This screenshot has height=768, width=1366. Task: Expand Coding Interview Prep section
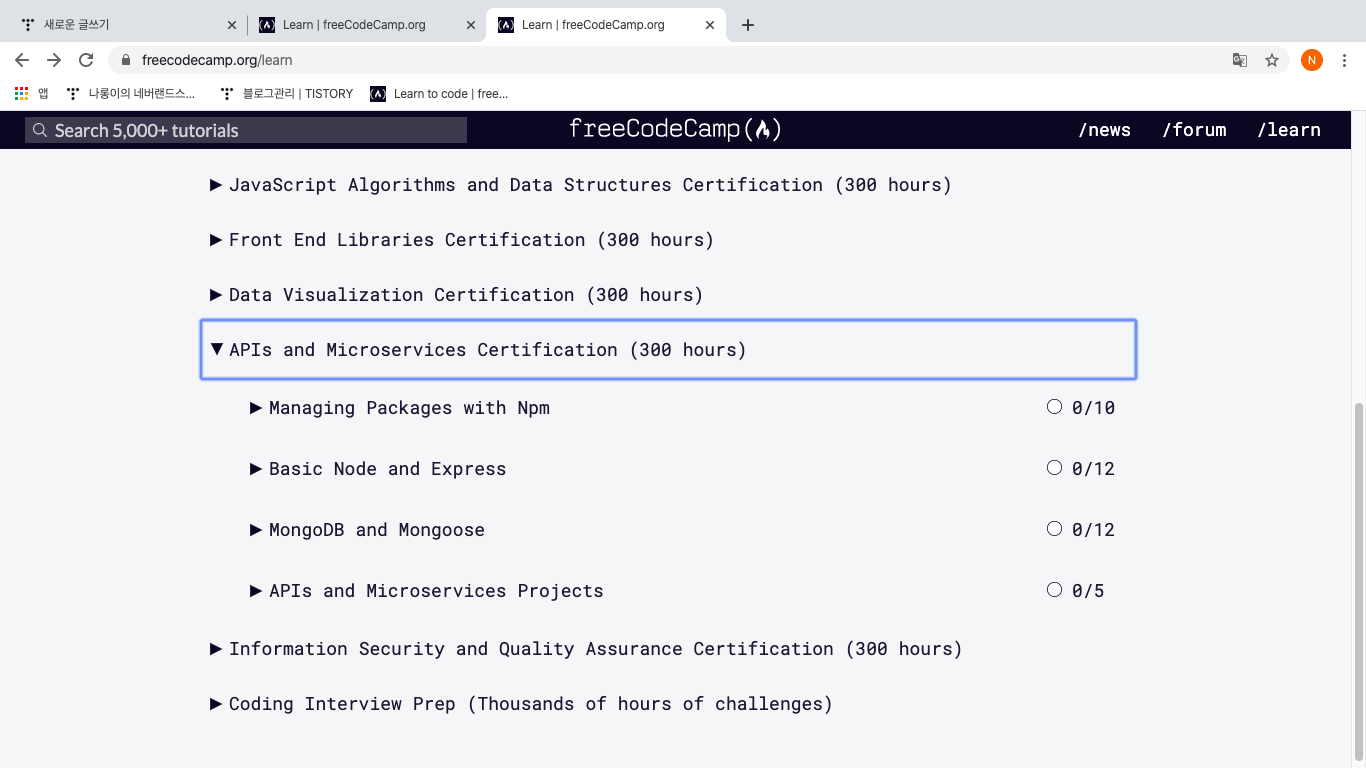click(521, 704)
